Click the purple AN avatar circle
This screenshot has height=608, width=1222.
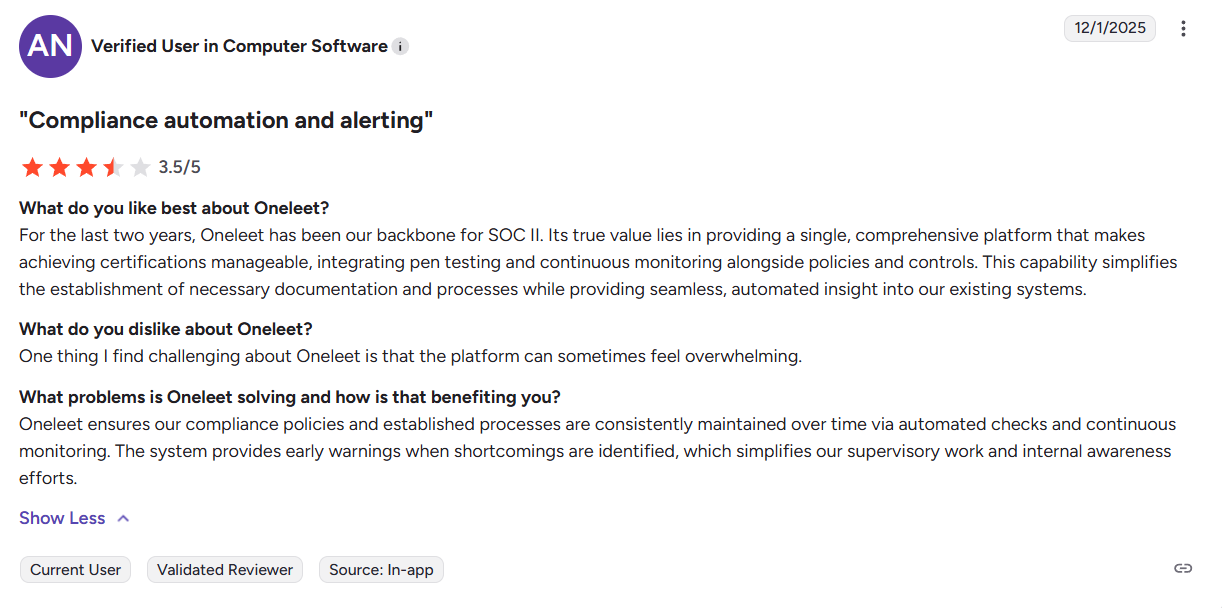pyautogui.click(x=50, y=46)
